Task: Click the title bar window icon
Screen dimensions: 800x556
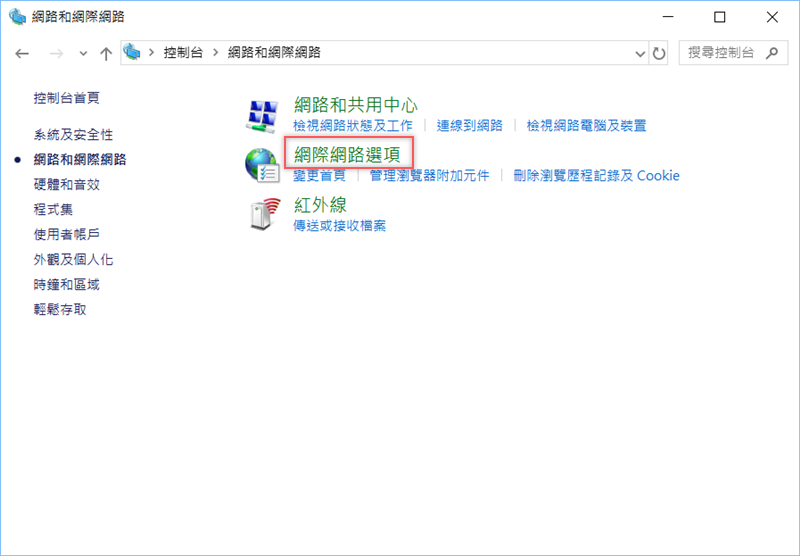Action: tap(17, 17)
